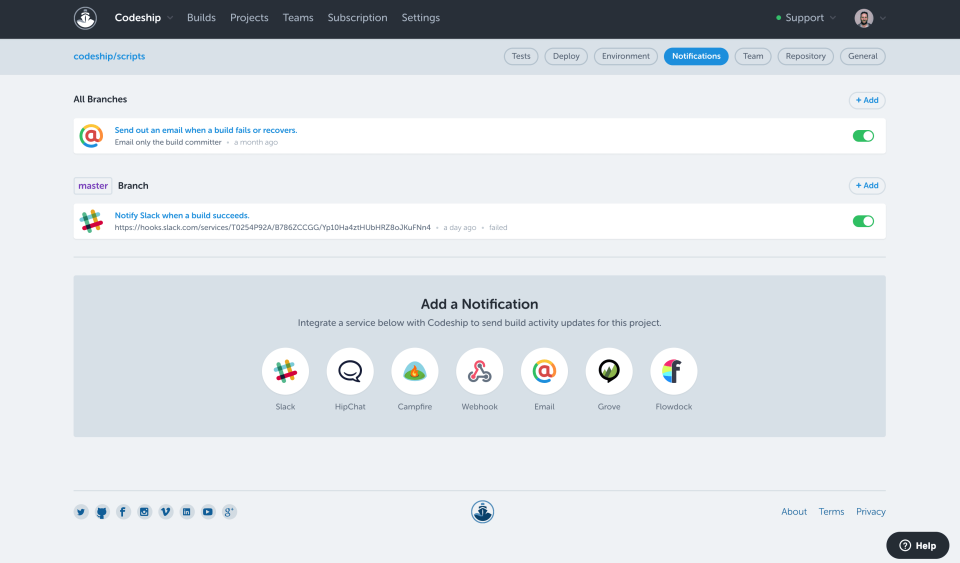Click the master branch label tag
This screenshot has height=563, width=960.
coord(93,185)
